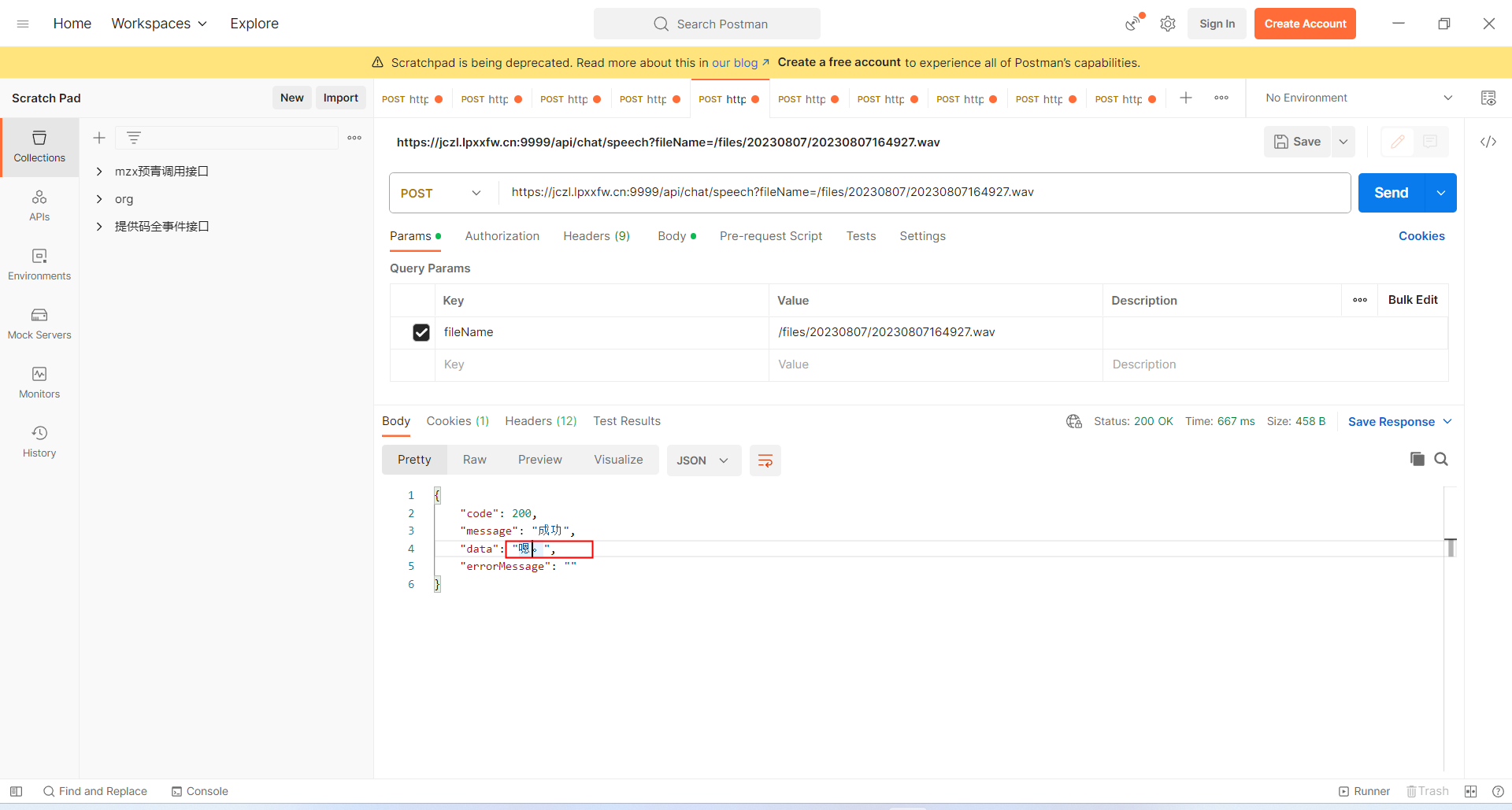Click Bulk Edit for query params
The height and width of the screenshot is (810, 1512).
[1413, 300]
